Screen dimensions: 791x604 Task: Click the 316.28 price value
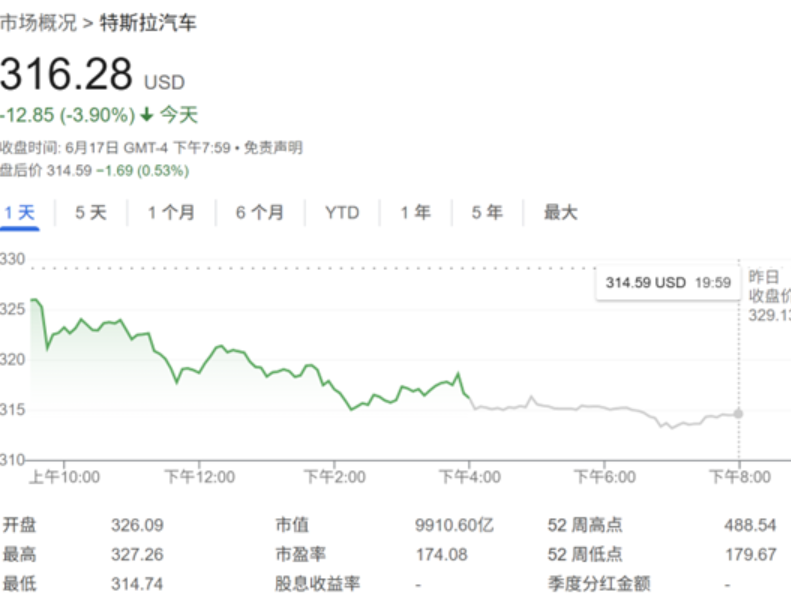pos(66,75)
